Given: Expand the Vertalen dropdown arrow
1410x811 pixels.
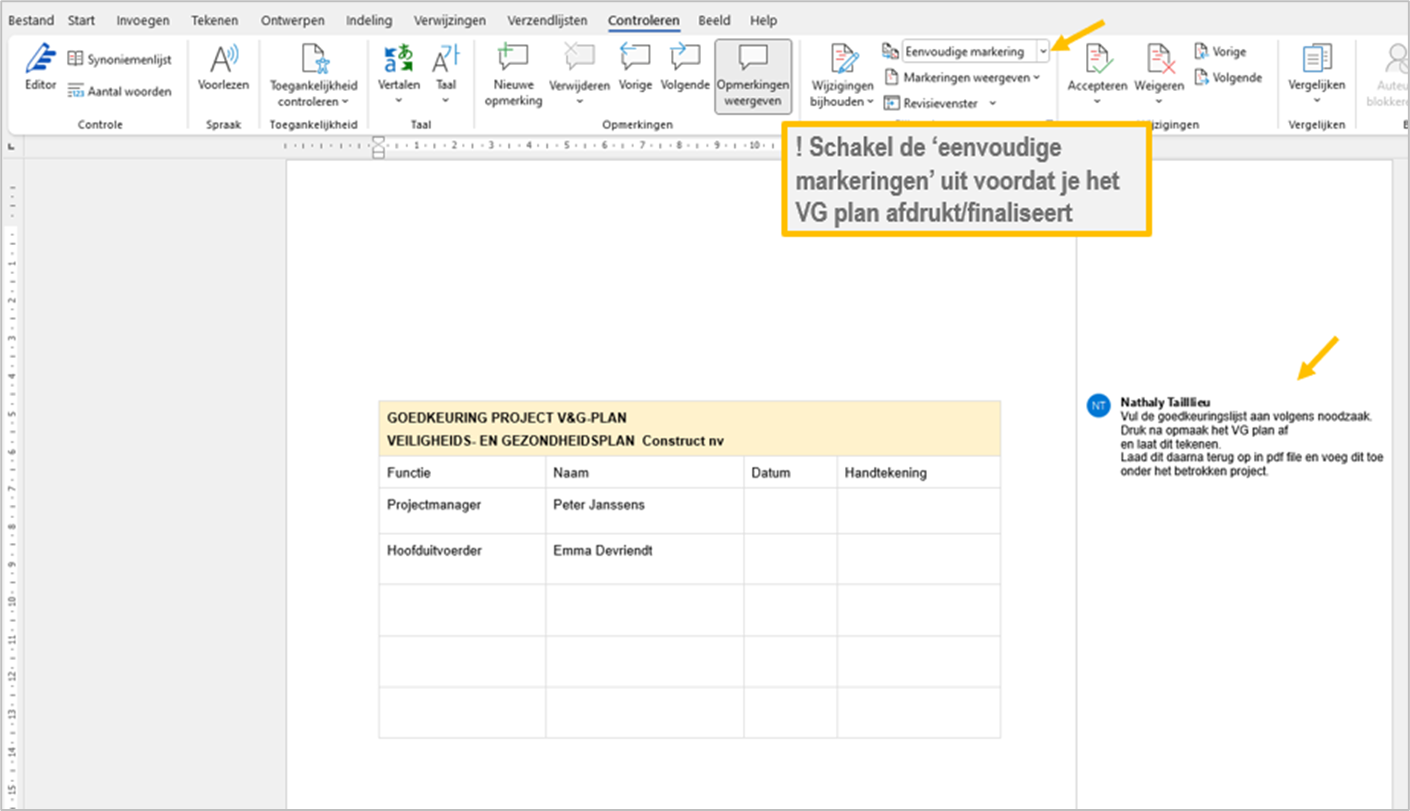Looking at the screenshot, I should pos(399,100).
